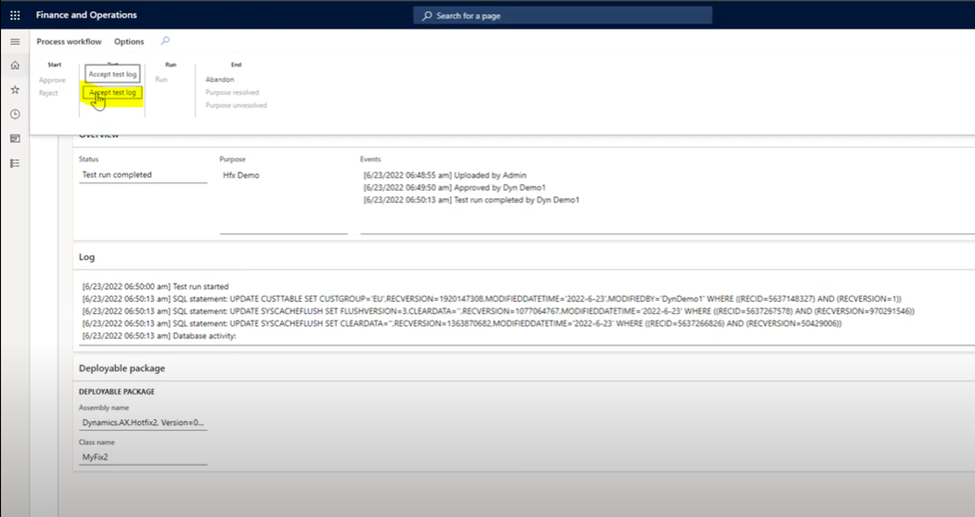975x517 pixels.
Task: Open the Process workflow tab
Action: [x=69, y=42]
